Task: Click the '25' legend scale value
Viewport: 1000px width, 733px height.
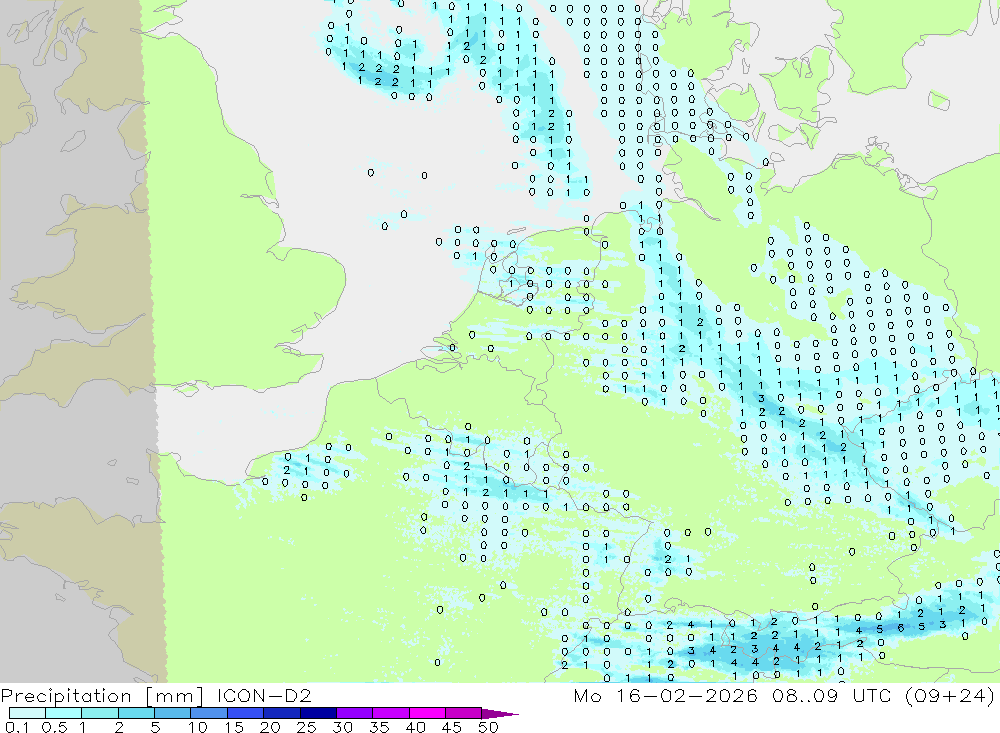Action: (x=307, y=727)
